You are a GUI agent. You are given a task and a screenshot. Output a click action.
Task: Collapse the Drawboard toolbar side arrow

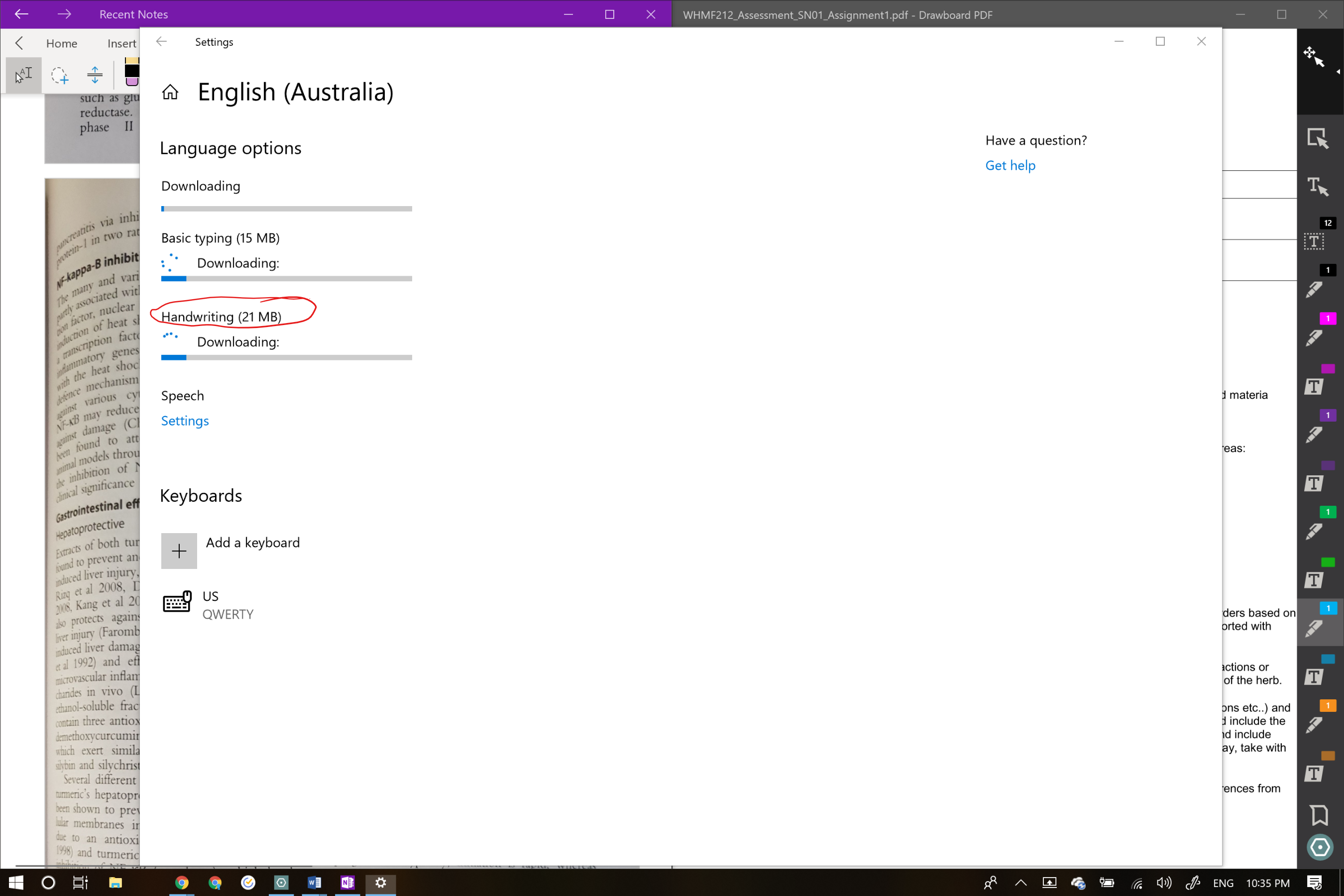1338,72
